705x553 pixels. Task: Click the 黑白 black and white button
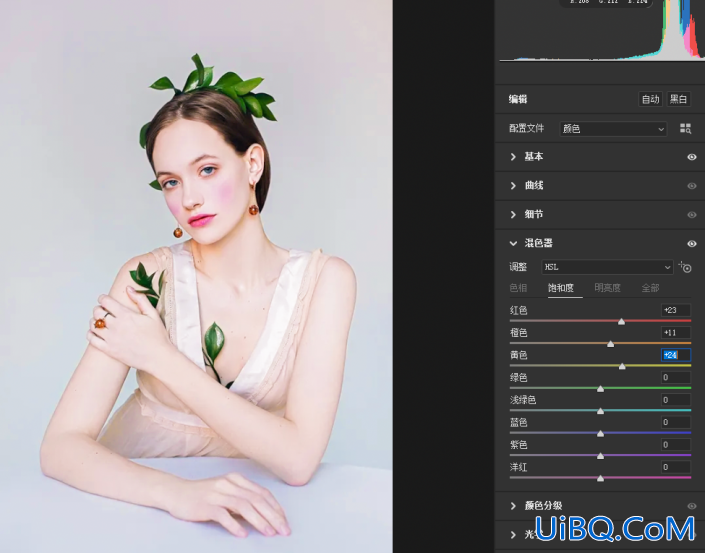678,99
